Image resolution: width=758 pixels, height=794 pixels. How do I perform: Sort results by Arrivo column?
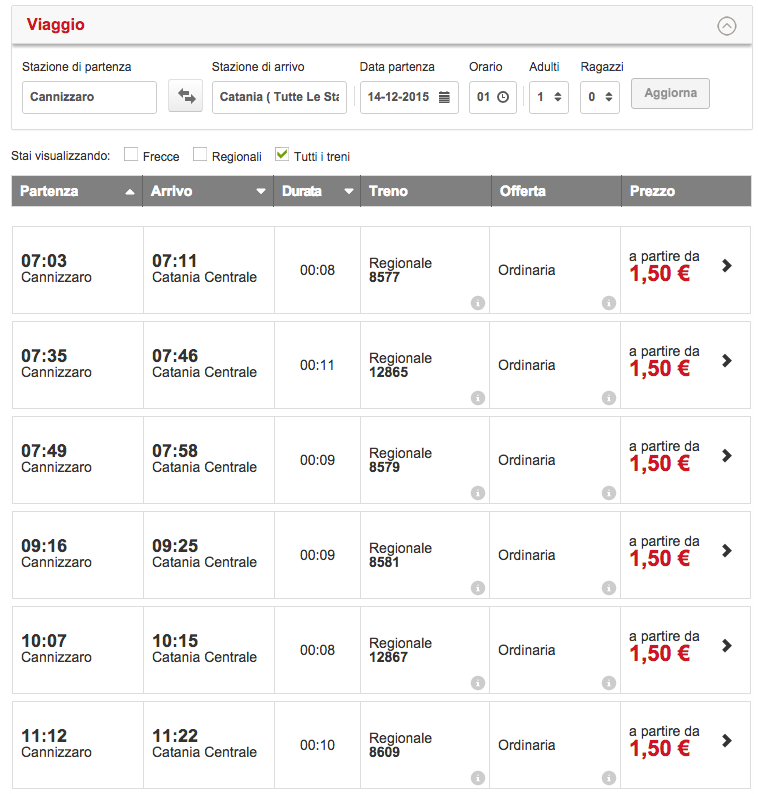(x=207, y=191)
